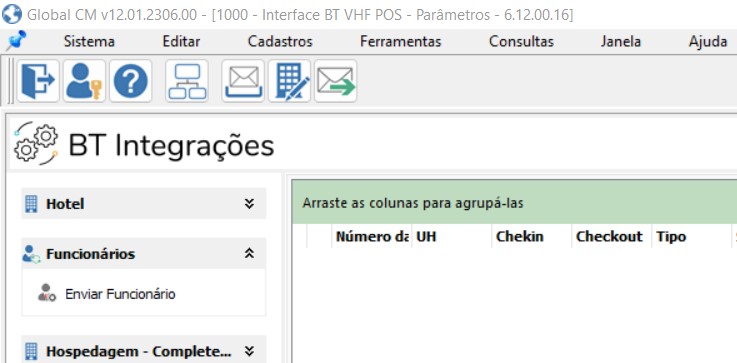Open the Cadastros menu
Screen dimensions: 737x363
click(280, 41)
